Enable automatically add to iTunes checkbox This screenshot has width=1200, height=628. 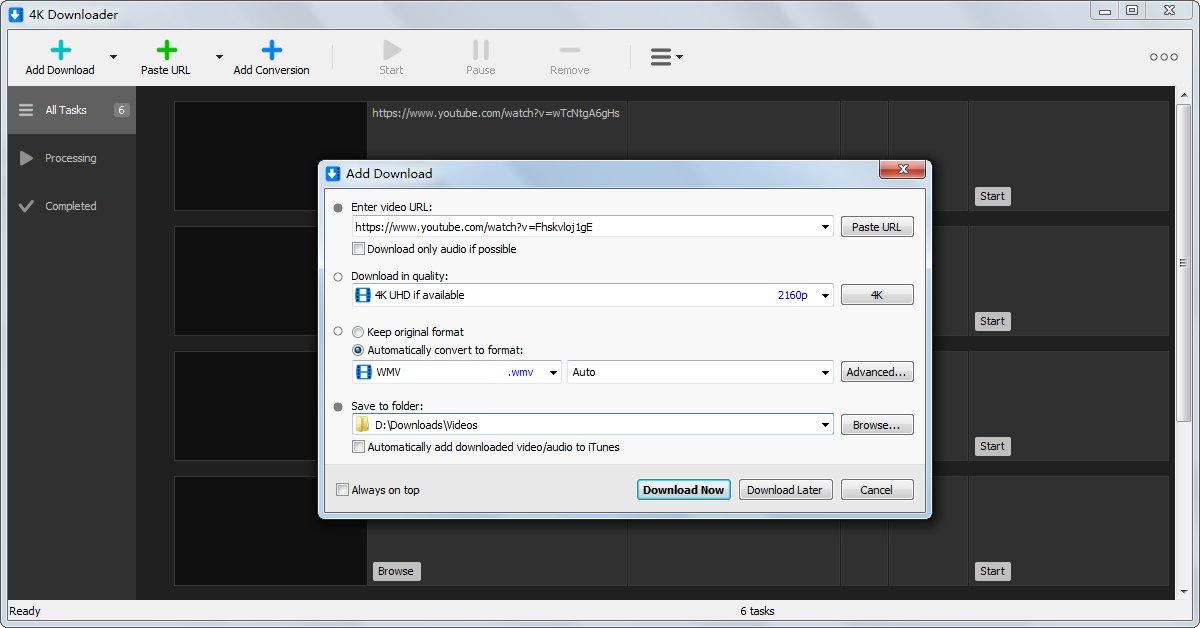358,447
